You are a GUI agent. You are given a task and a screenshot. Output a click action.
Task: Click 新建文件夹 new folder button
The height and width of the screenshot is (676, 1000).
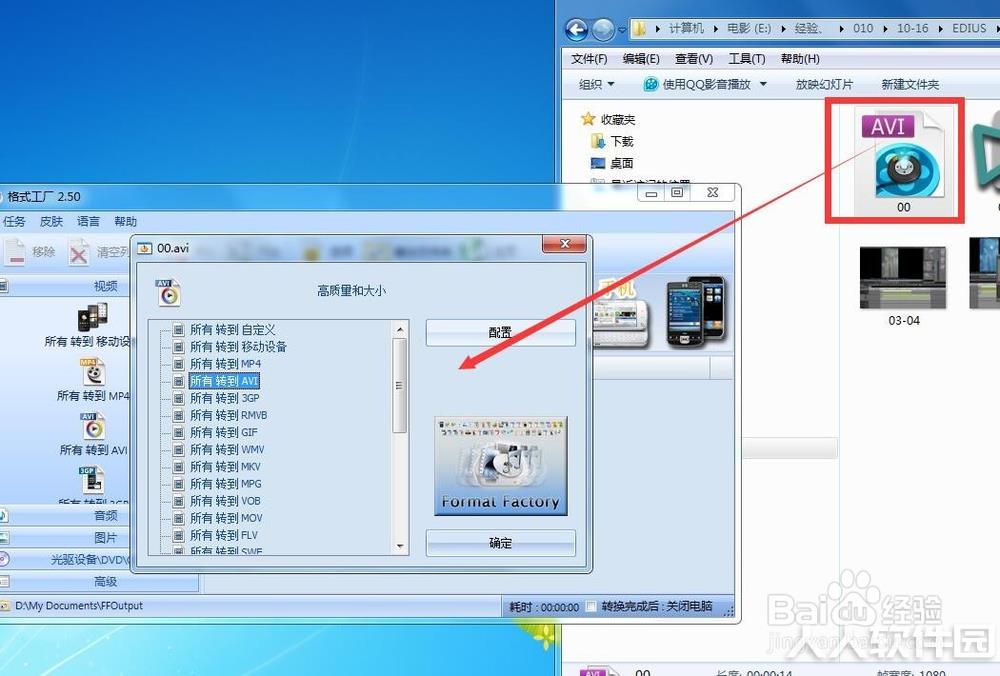tap(910, 84)
